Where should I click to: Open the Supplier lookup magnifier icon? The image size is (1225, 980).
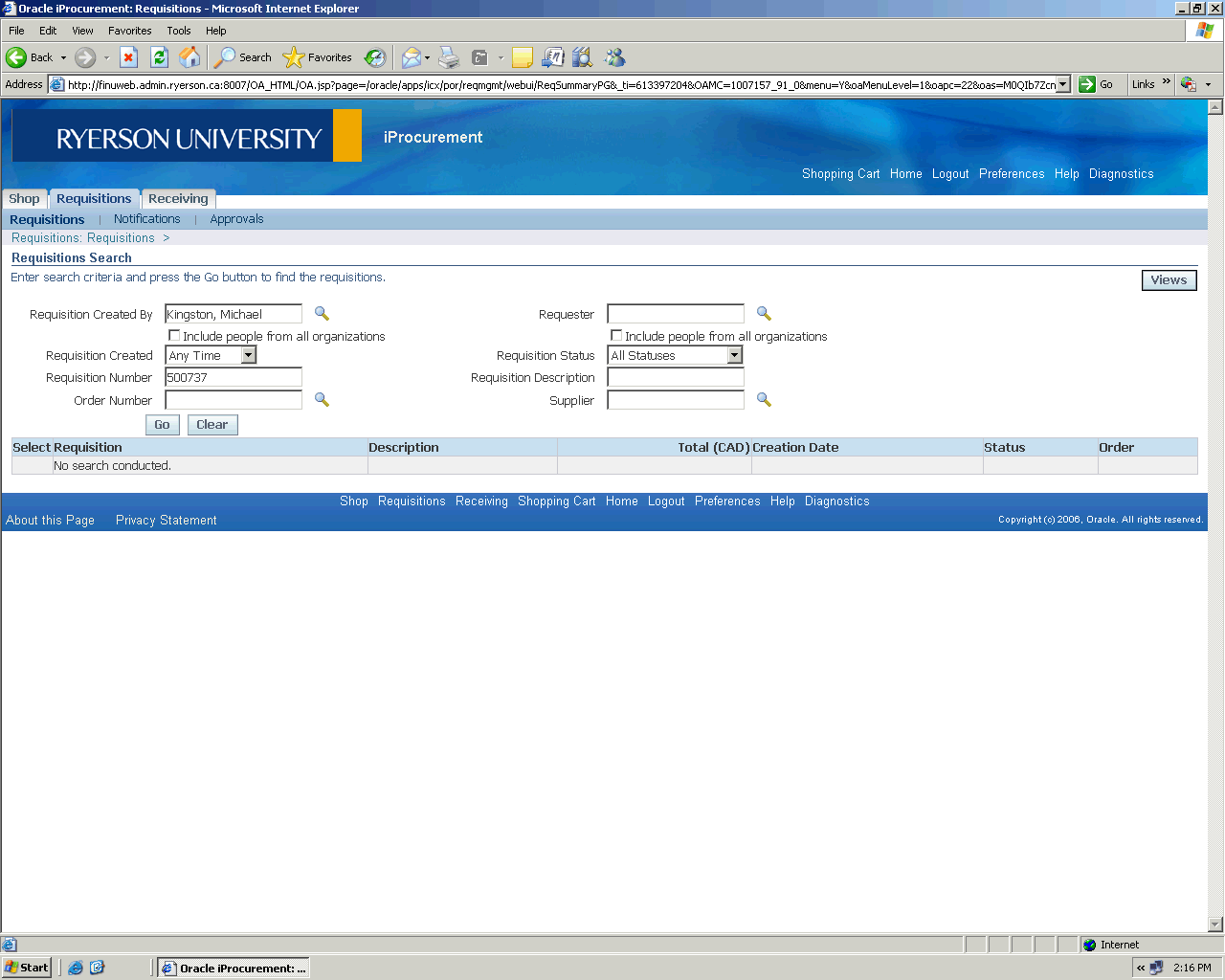pyautogui.click(x=764, y=400)
